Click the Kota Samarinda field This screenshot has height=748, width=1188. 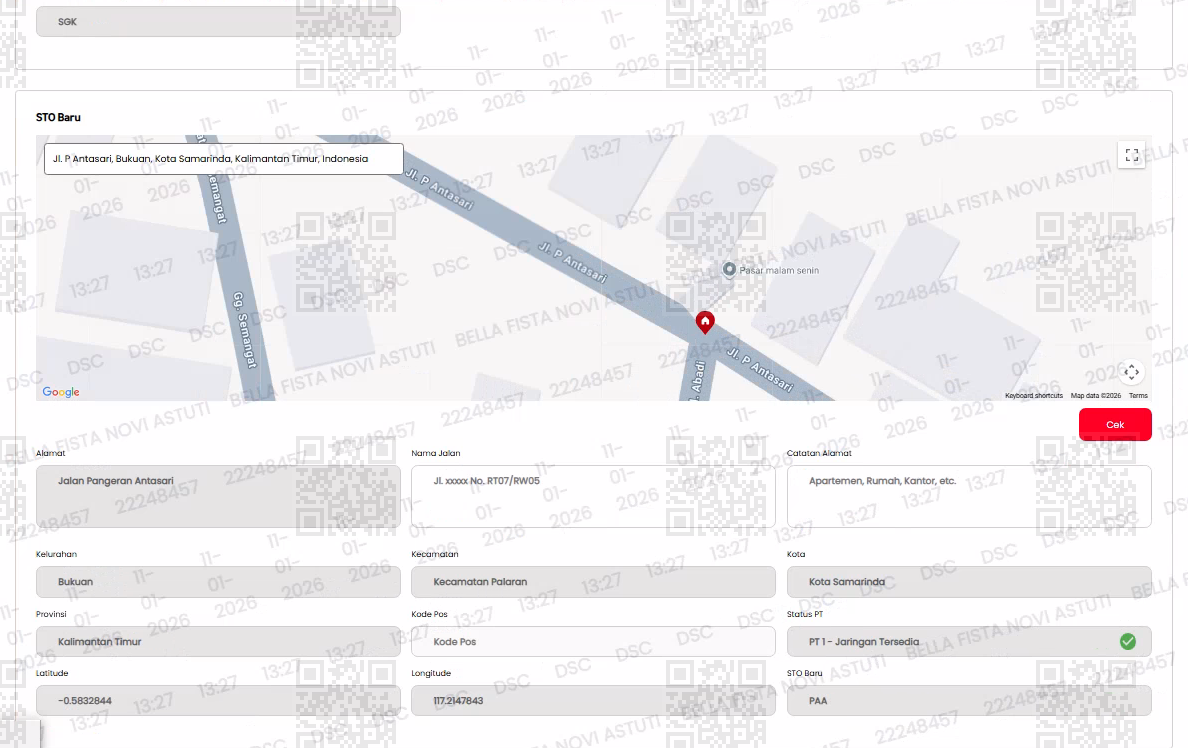pyautogui.click(x=969, y=582)
